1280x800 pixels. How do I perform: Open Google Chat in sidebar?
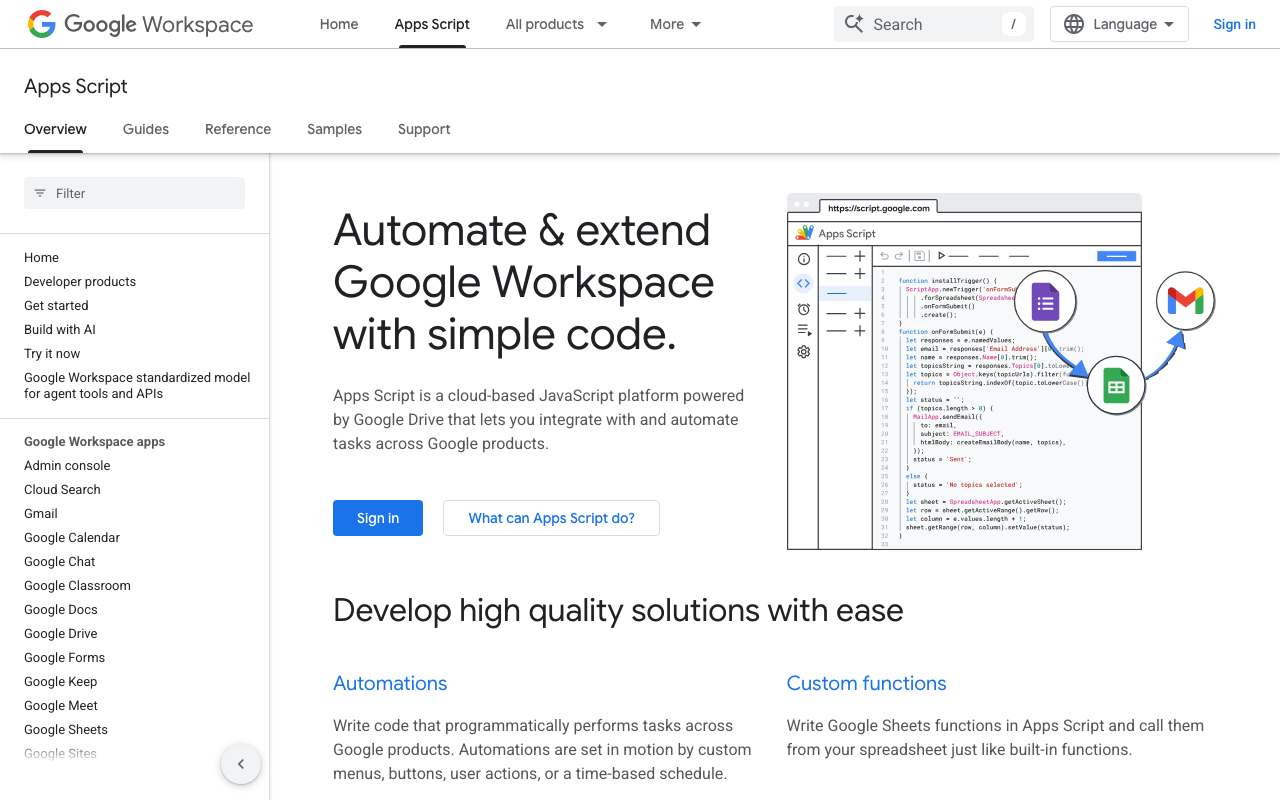coord(60,562)
